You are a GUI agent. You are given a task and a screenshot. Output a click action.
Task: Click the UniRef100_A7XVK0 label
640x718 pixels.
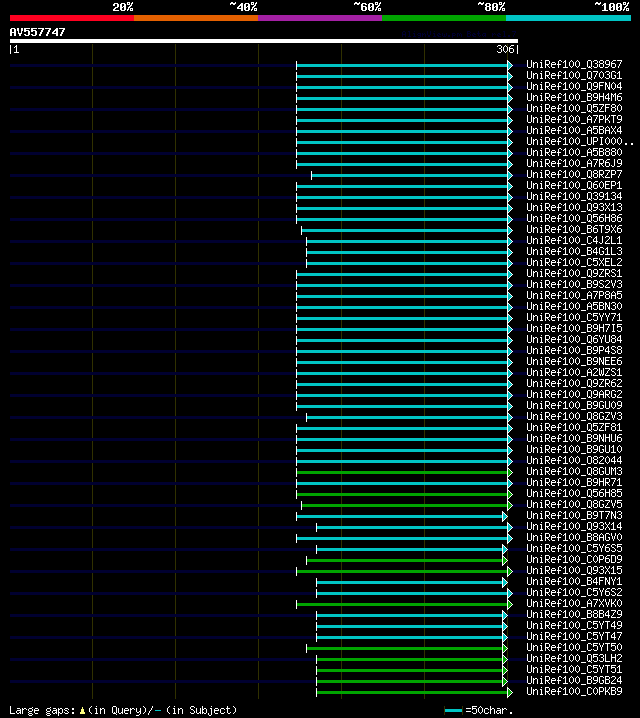coord(574,603)
